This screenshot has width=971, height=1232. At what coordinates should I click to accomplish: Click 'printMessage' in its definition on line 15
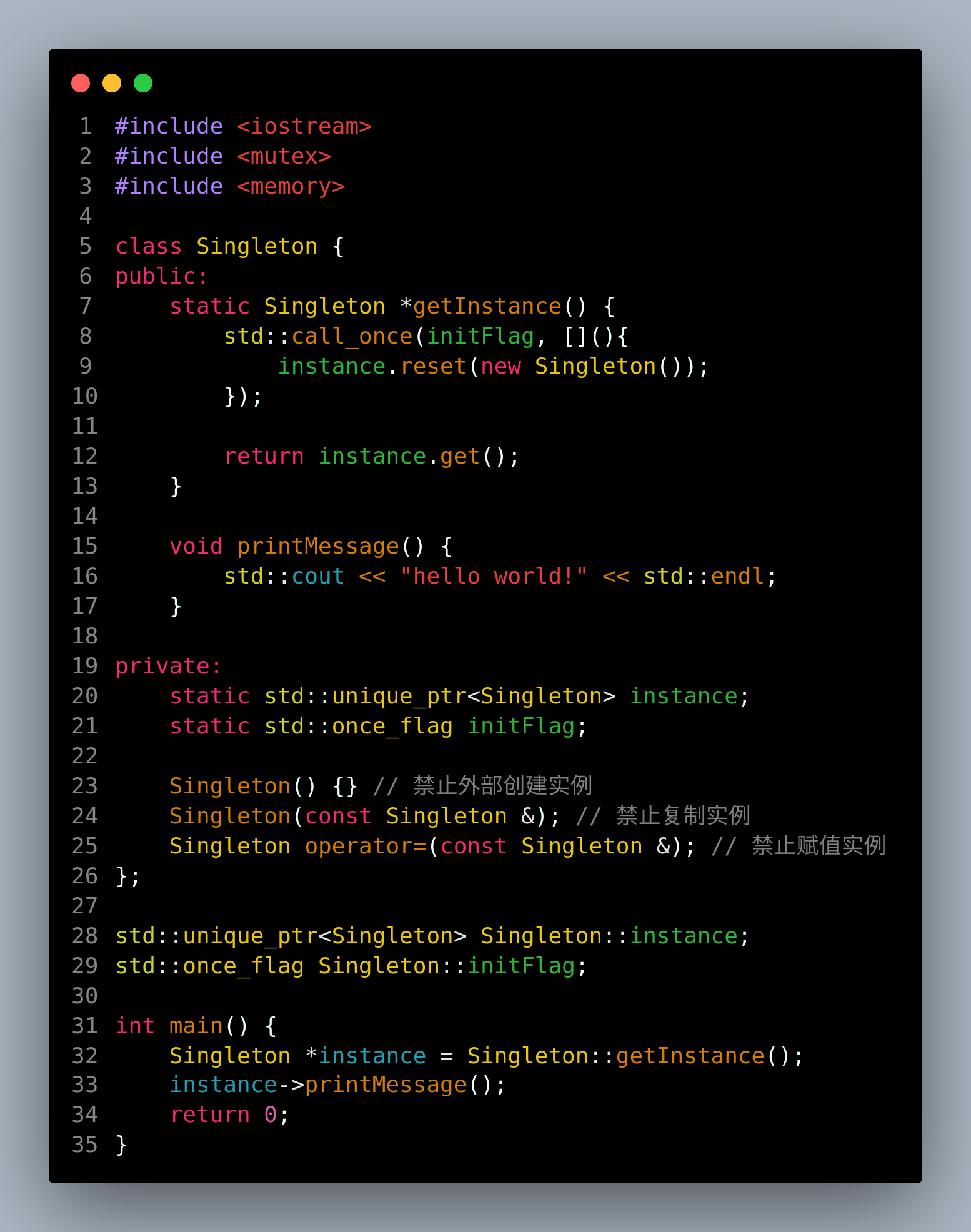pos(318,546)
